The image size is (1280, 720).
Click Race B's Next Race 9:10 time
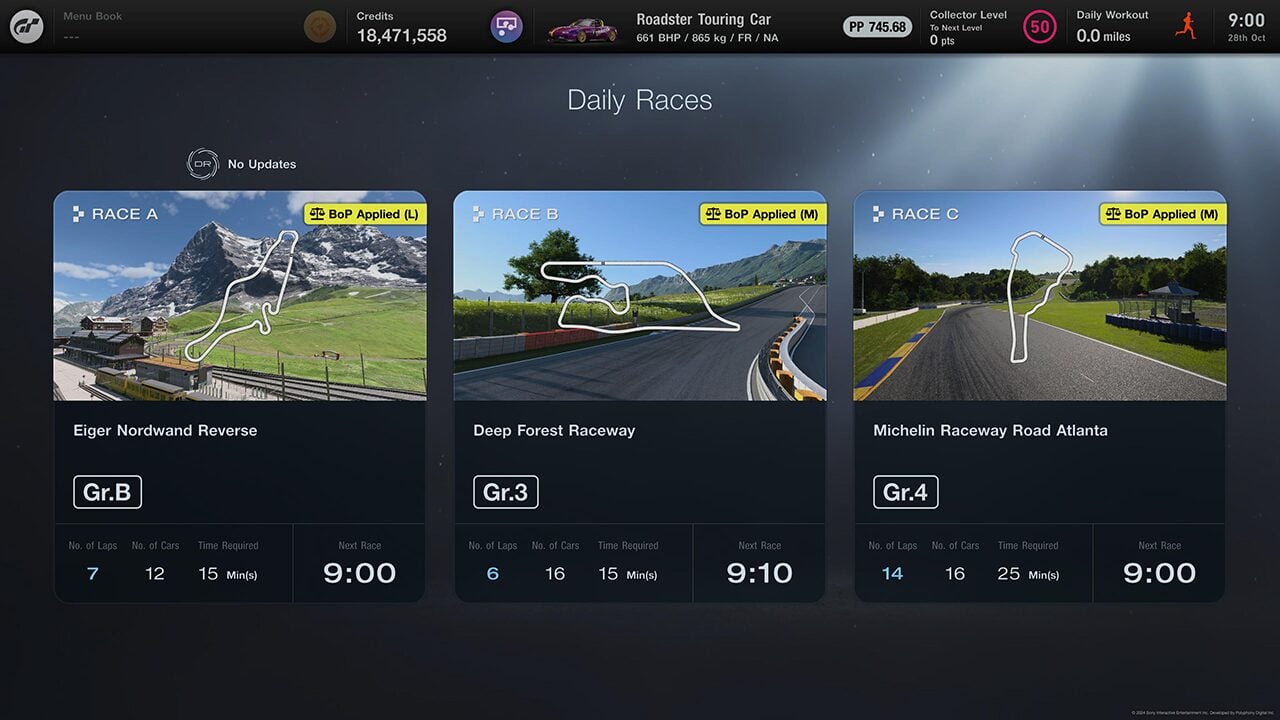[760, 573]
